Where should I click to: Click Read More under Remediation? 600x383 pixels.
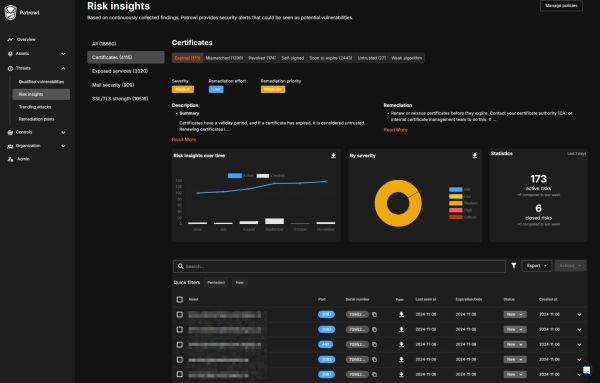[395, 130]
